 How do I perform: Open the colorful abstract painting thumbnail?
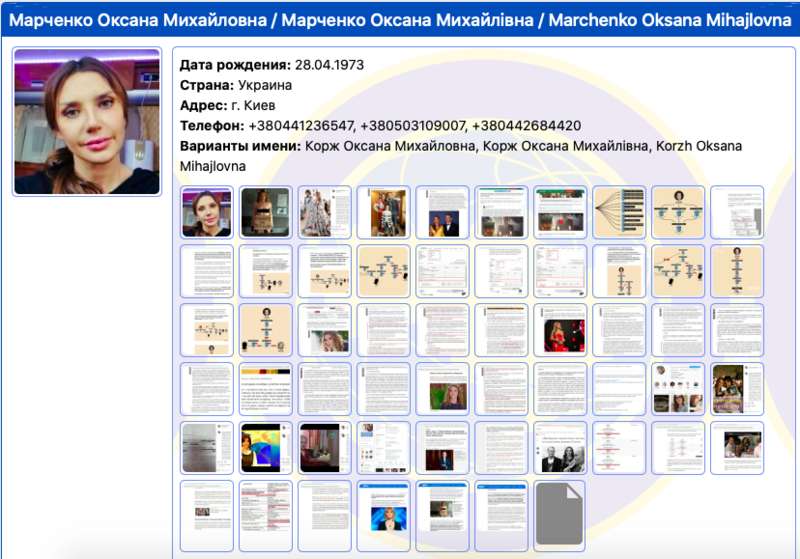pos(266,448)
